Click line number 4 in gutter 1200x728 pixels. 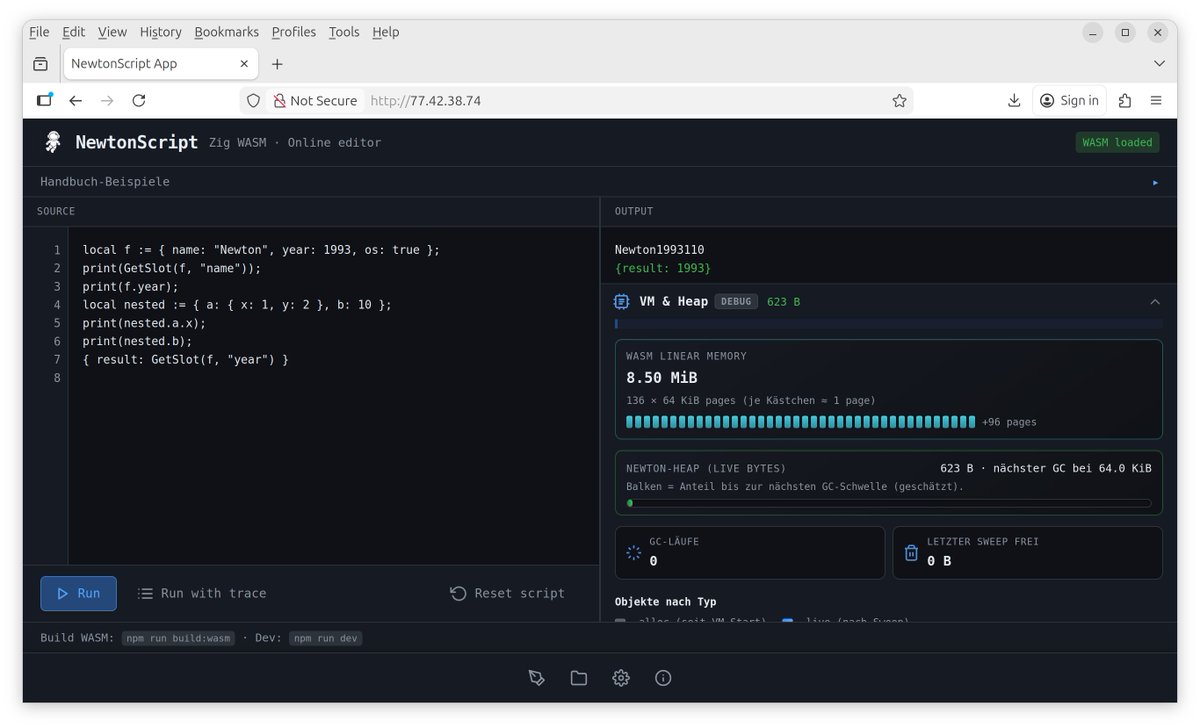click(57, 305)
